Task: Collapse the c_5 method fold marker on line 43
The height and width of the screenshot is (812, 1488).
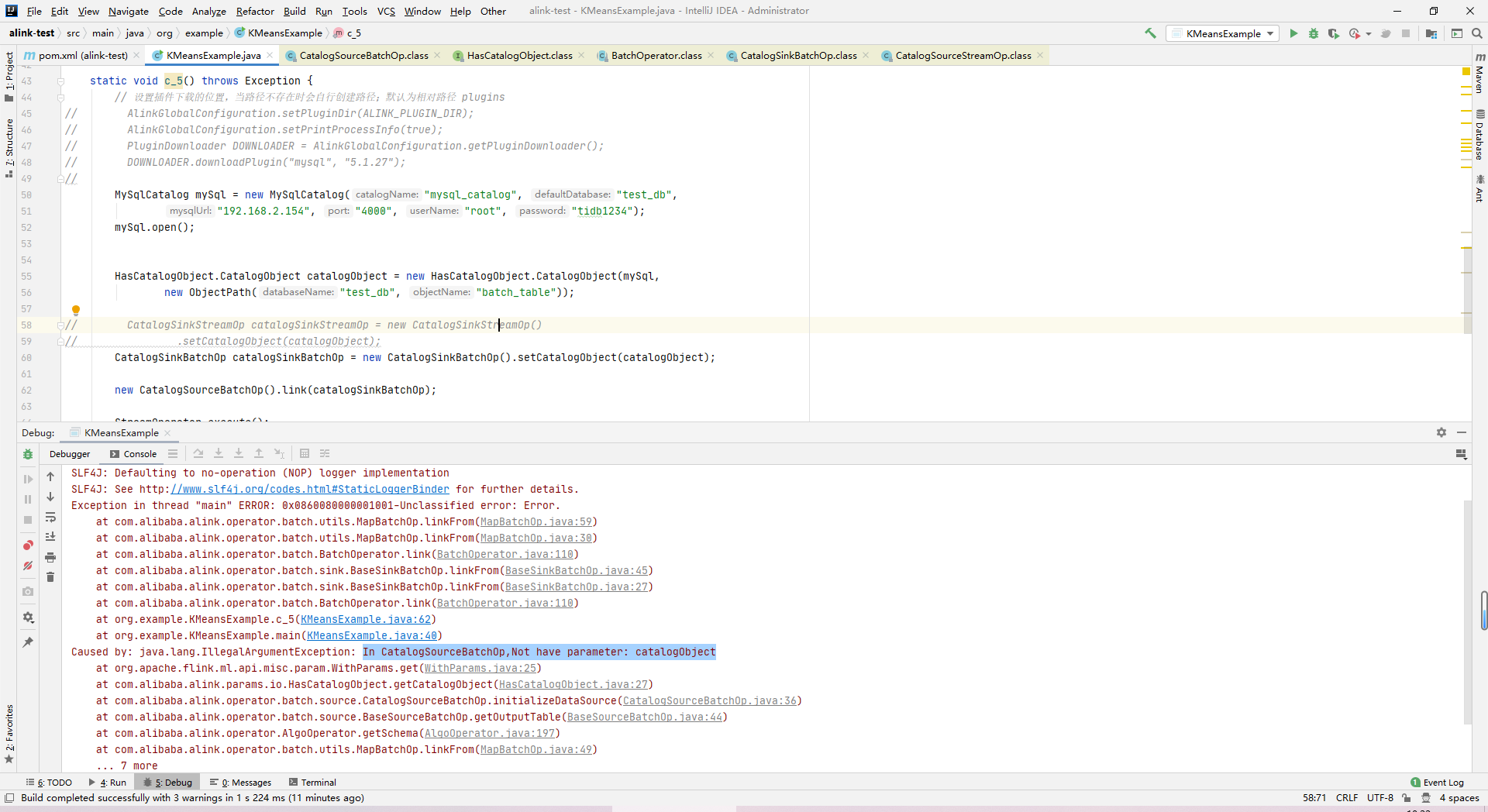Action: (x=60, y=81)
